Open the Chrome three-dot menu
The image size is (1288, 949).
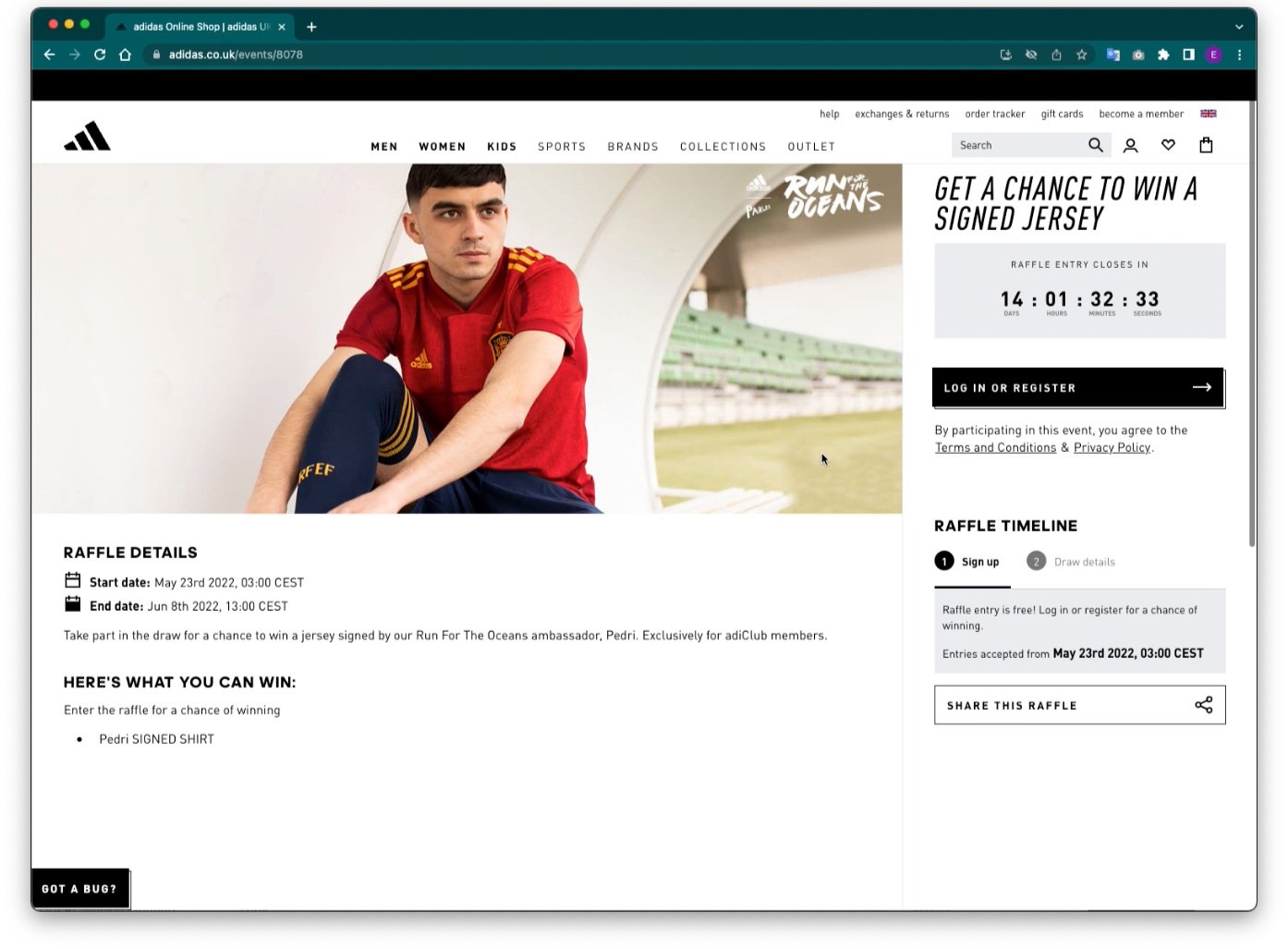(x=1239, y=55)
